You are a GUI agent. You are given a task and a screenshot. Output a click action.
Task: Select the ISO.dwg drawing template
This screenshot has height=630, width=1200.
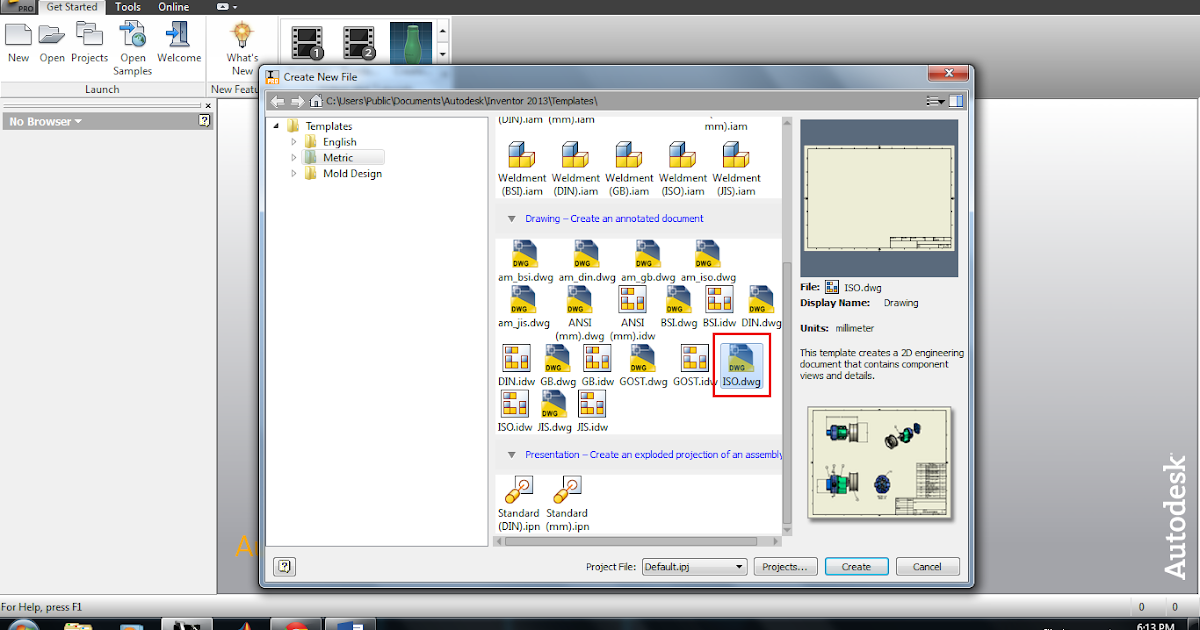pos(742,366)
